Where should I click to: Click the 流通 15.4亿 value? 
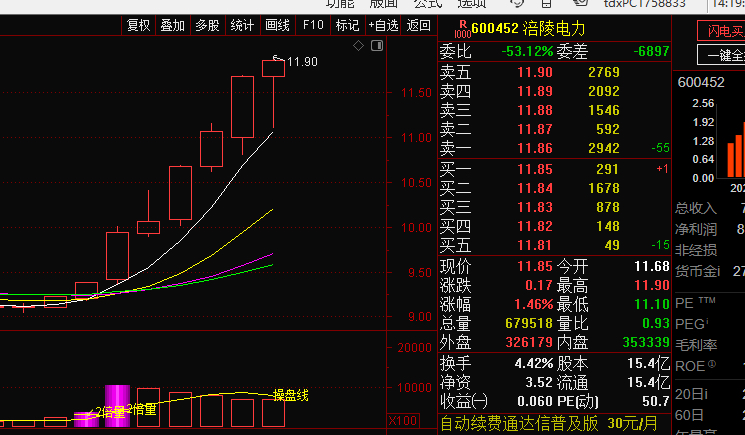[x=649, y=383]
